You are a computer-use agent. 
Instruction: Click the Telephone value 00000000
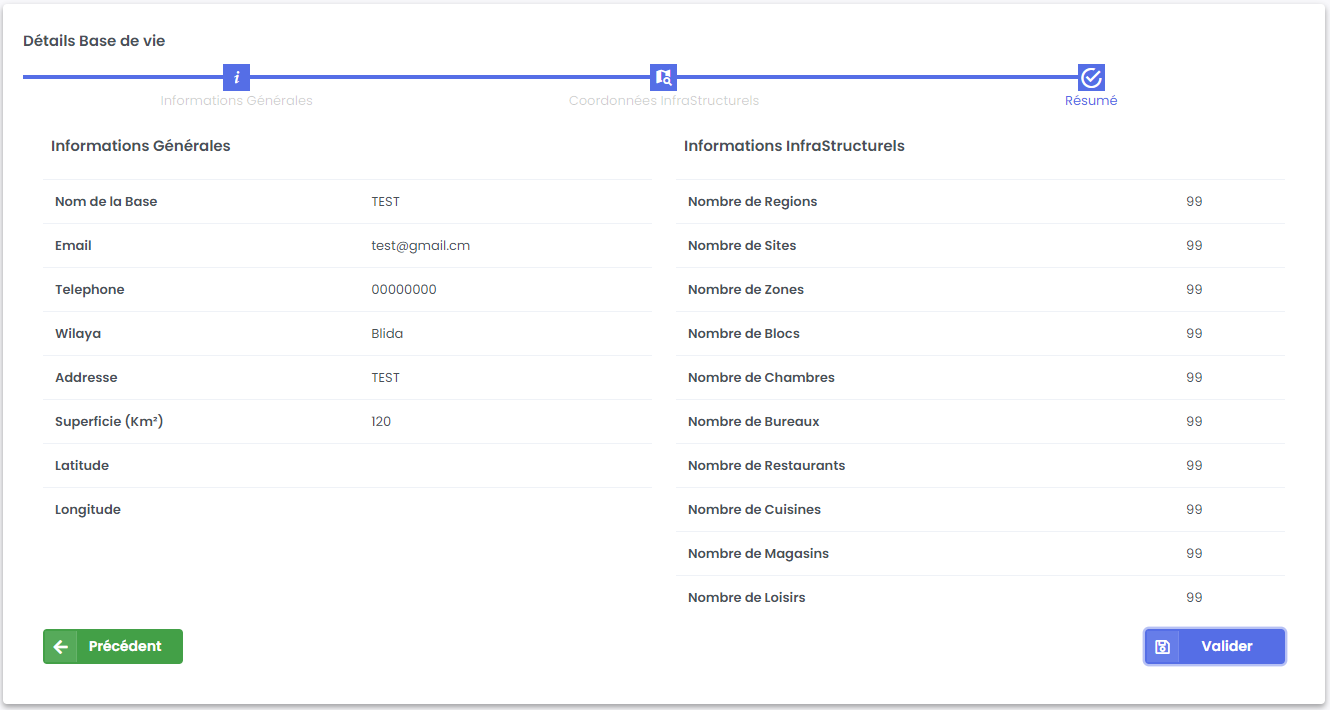tap(403, 290)
